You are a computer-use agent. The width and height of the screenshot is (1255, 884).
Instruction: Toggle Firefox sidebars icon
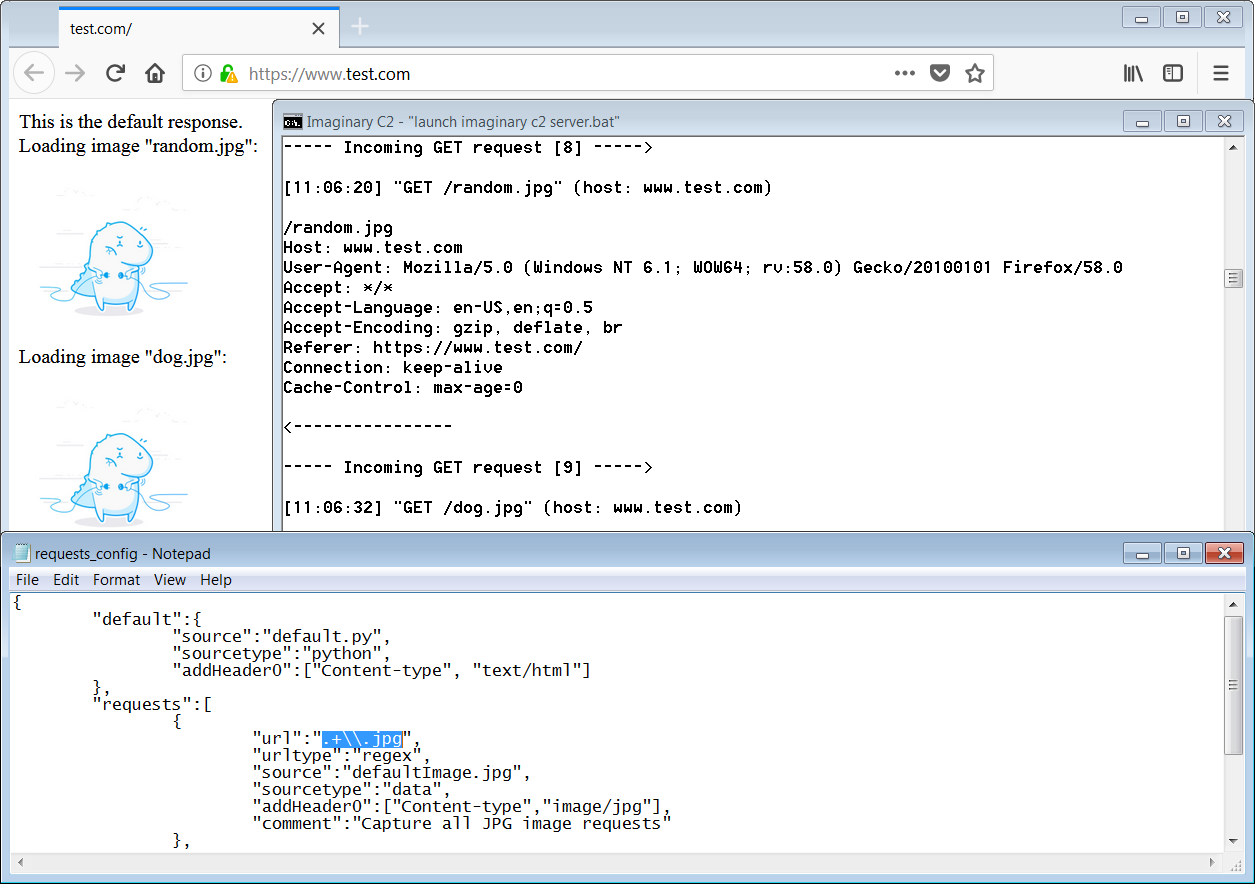1173,73
